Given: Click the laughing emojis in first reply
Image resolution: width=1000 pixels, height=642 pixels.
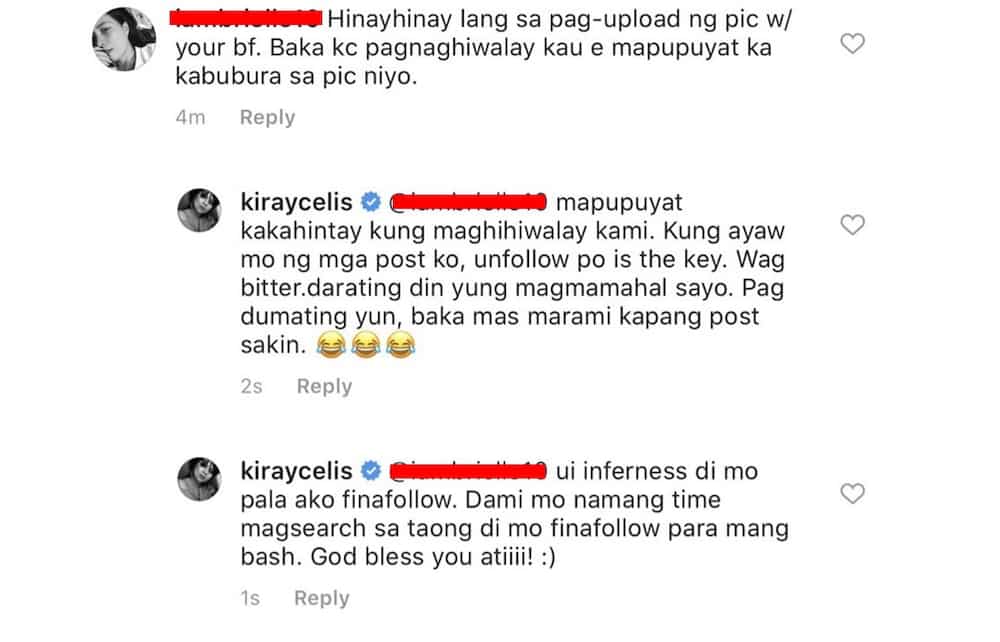Looking at the screenshot, I should click(x=365, y=346).
